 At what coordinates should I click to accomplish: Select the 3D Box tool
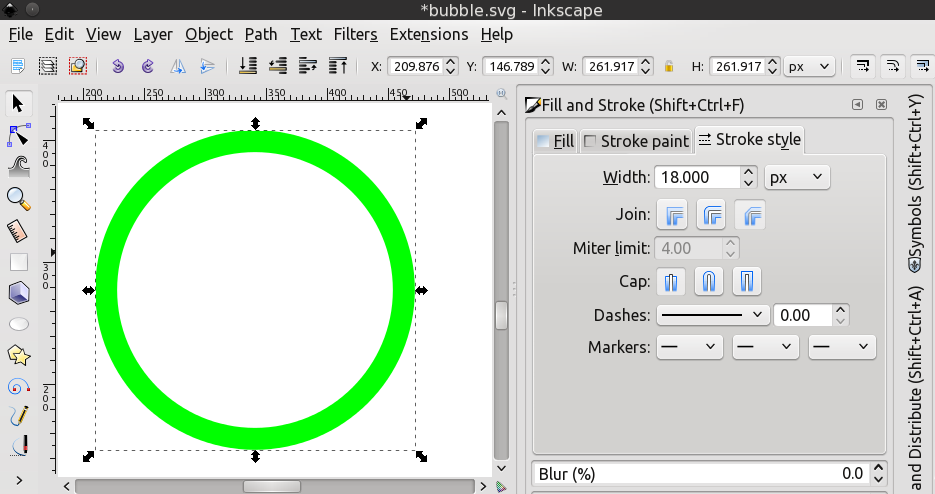[x=18, y=293]
